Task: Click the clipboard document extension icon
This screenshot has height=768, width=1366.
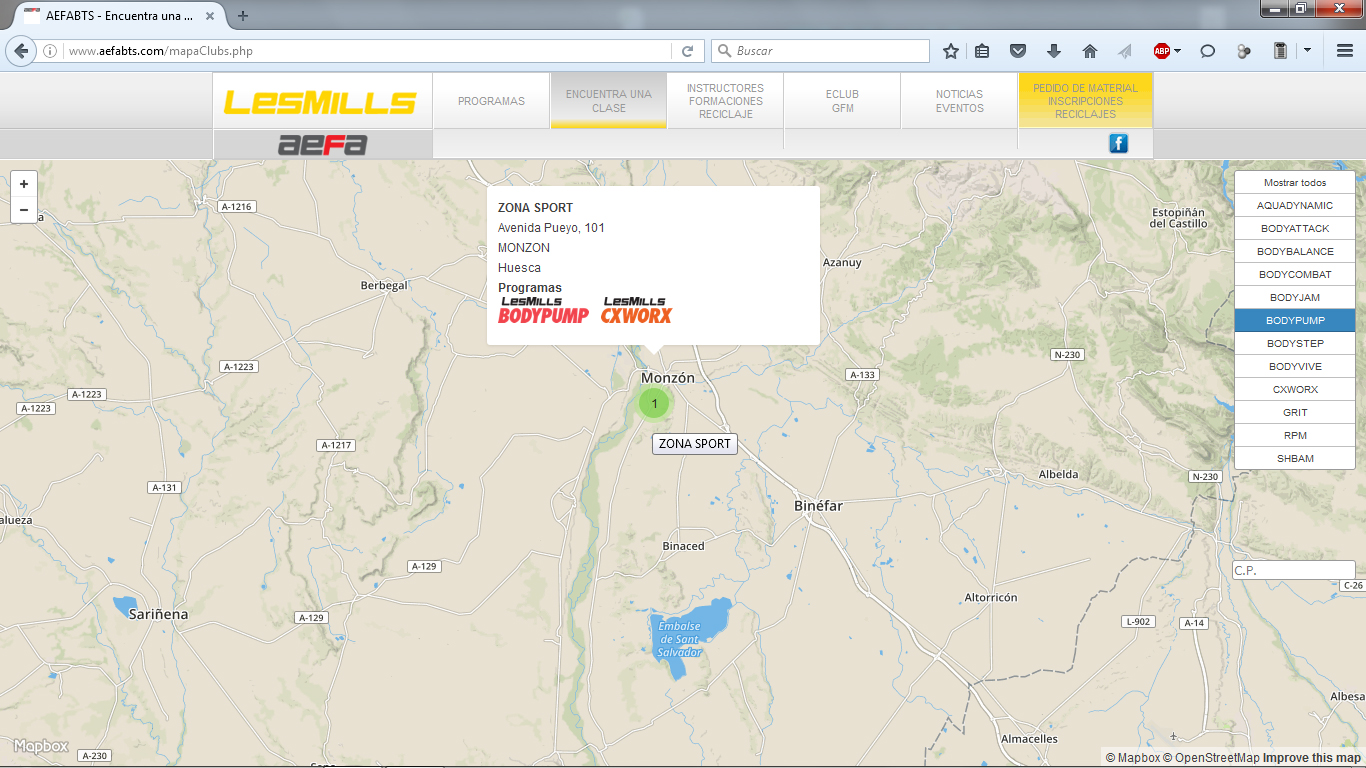Action: point(1280,51)
